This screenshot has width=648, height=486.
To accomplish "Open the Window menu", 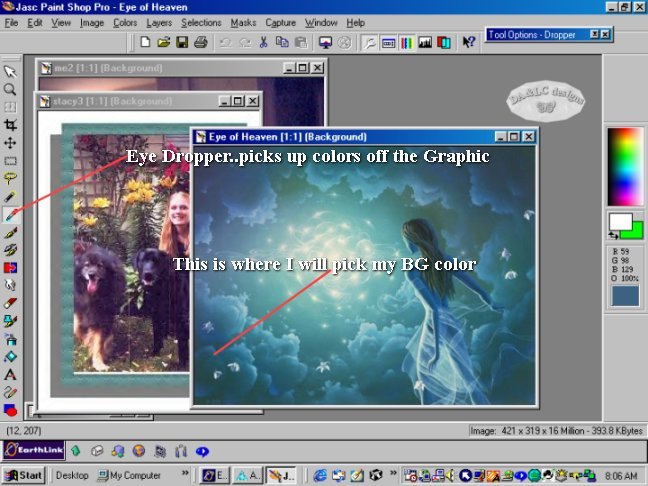I will coord(321,23).
